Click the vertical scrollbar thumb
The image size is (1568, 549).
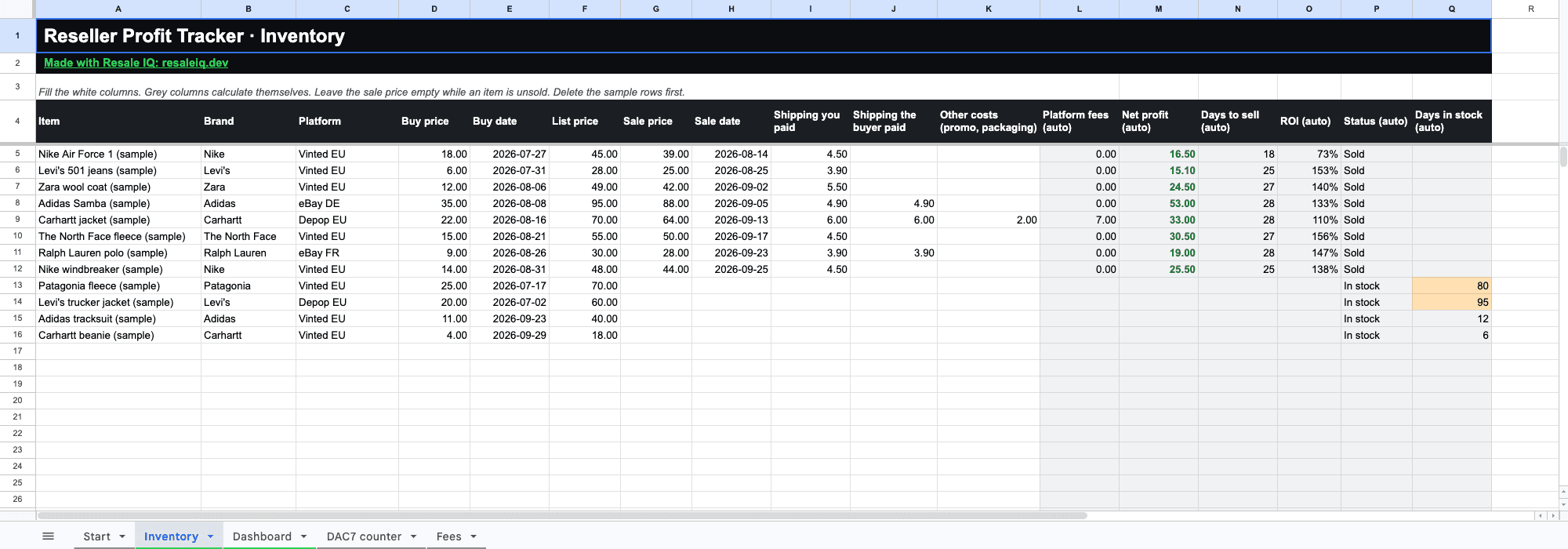point(1563,157)
